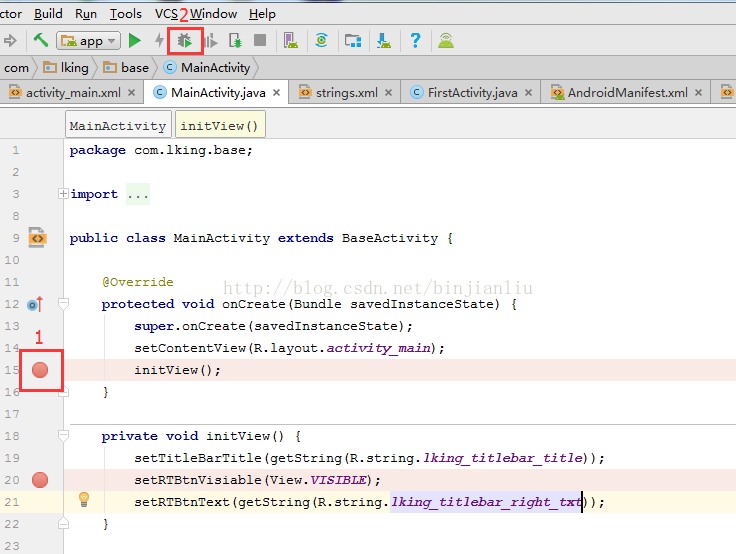The height and width of the screenshot is (554, 736).
Task: Close the MainActivity.java tab
Action: click(276, 93)
